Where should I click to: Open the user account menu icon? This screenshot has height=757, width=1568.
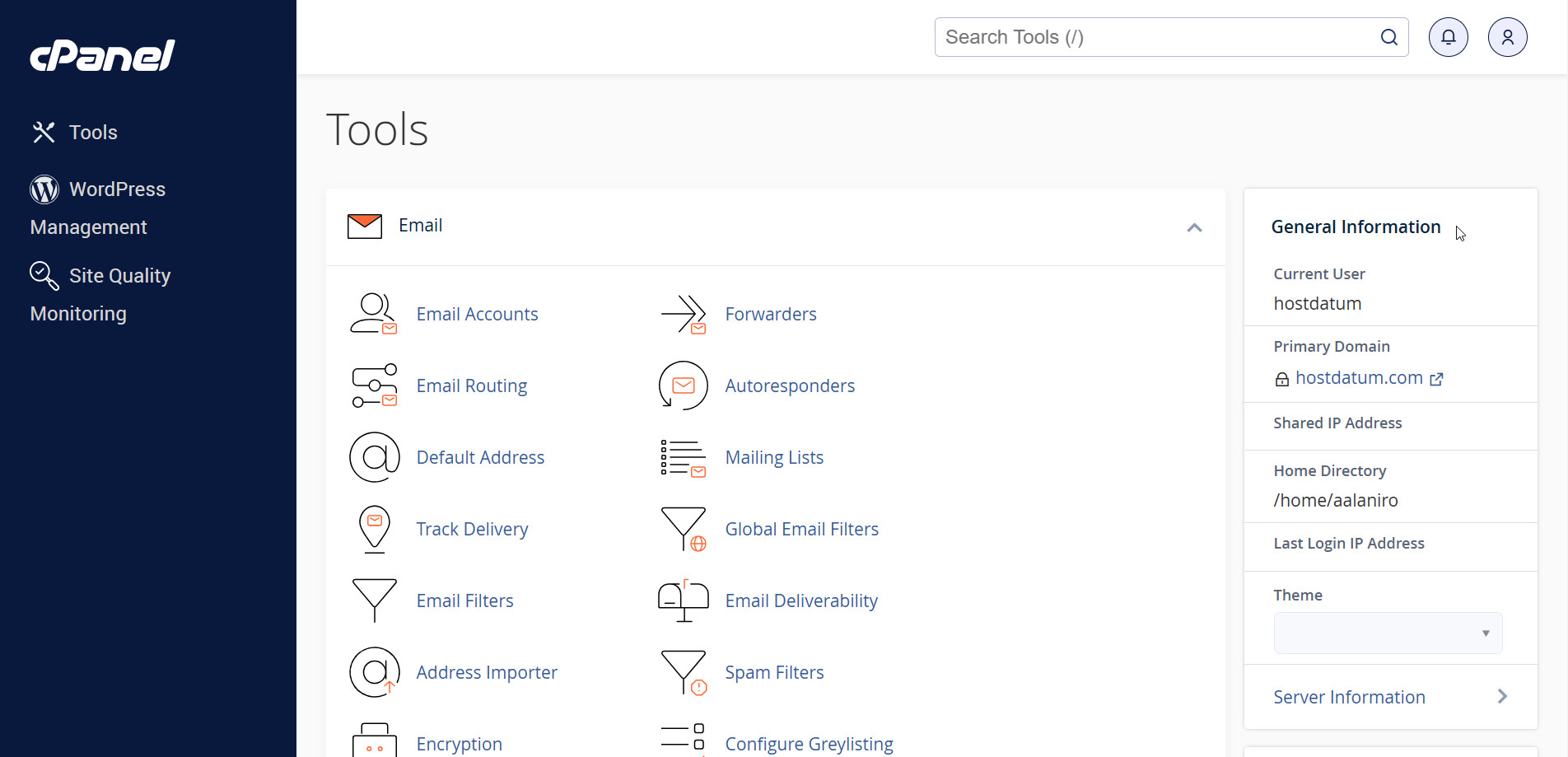[1507, 37]
